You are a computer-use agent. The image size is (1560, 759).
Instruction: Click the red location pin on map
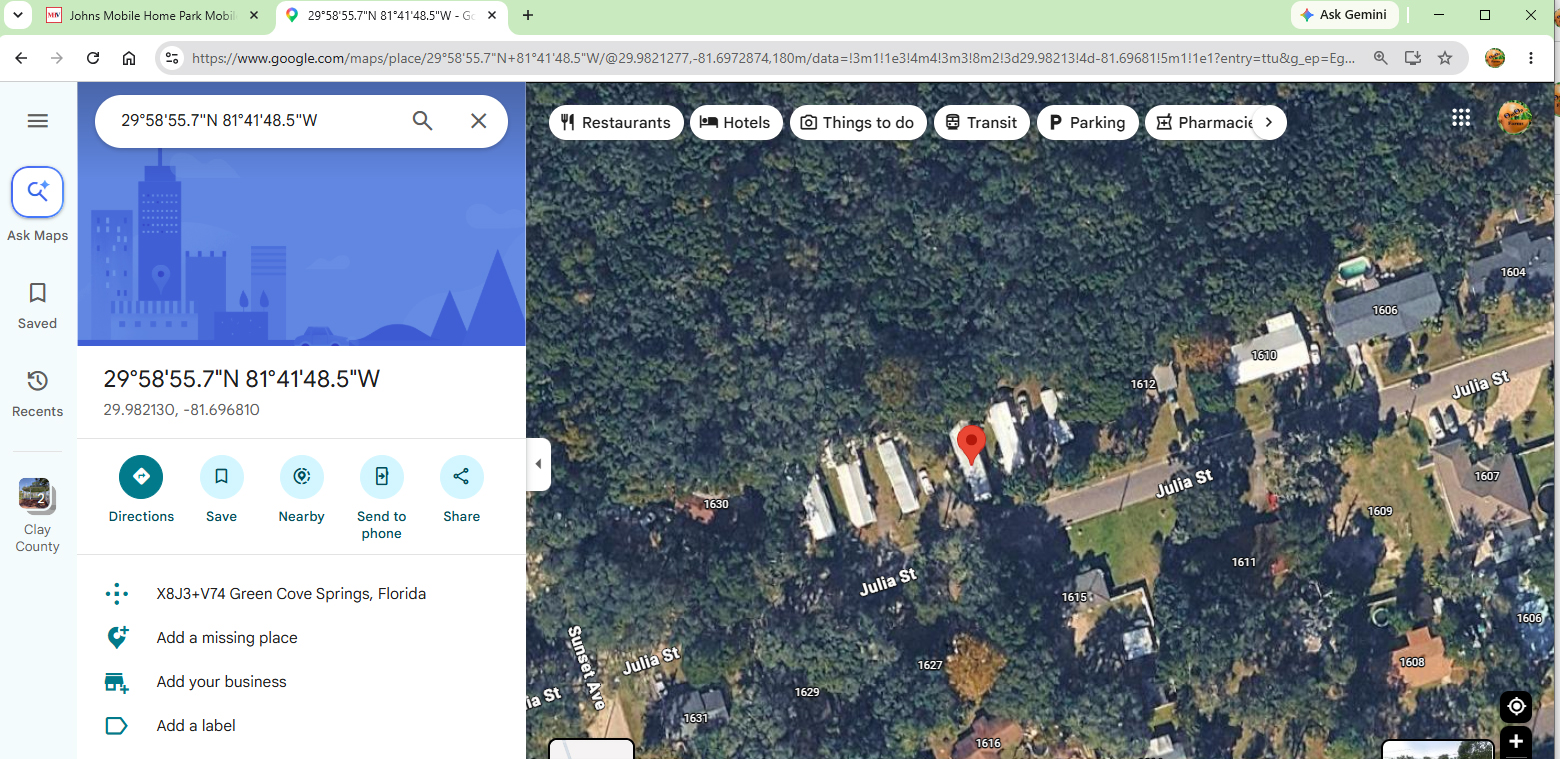click(971, 444)
